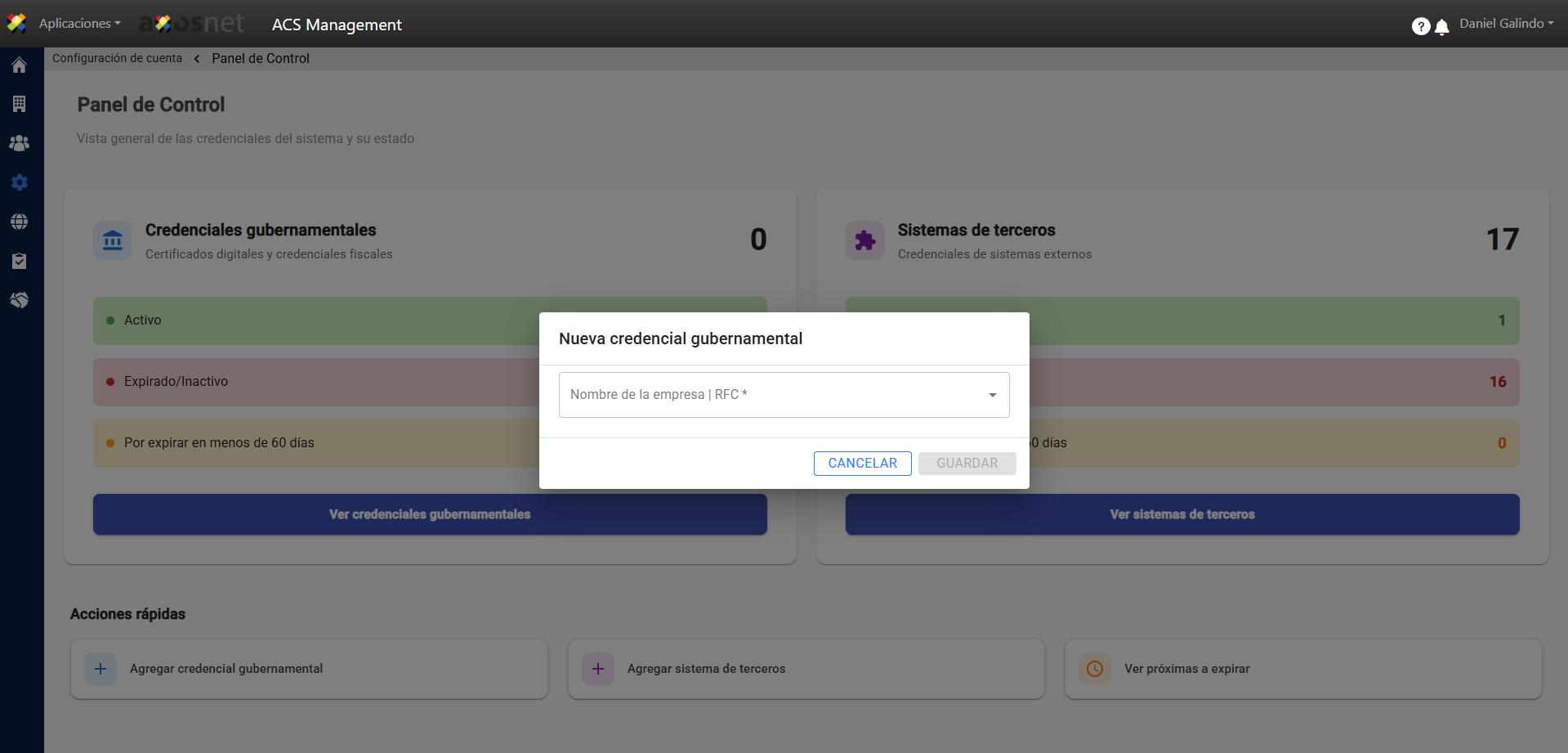
Task: Expand the company name RFC dropdown arrow
Action: click(x=992, y=395)
